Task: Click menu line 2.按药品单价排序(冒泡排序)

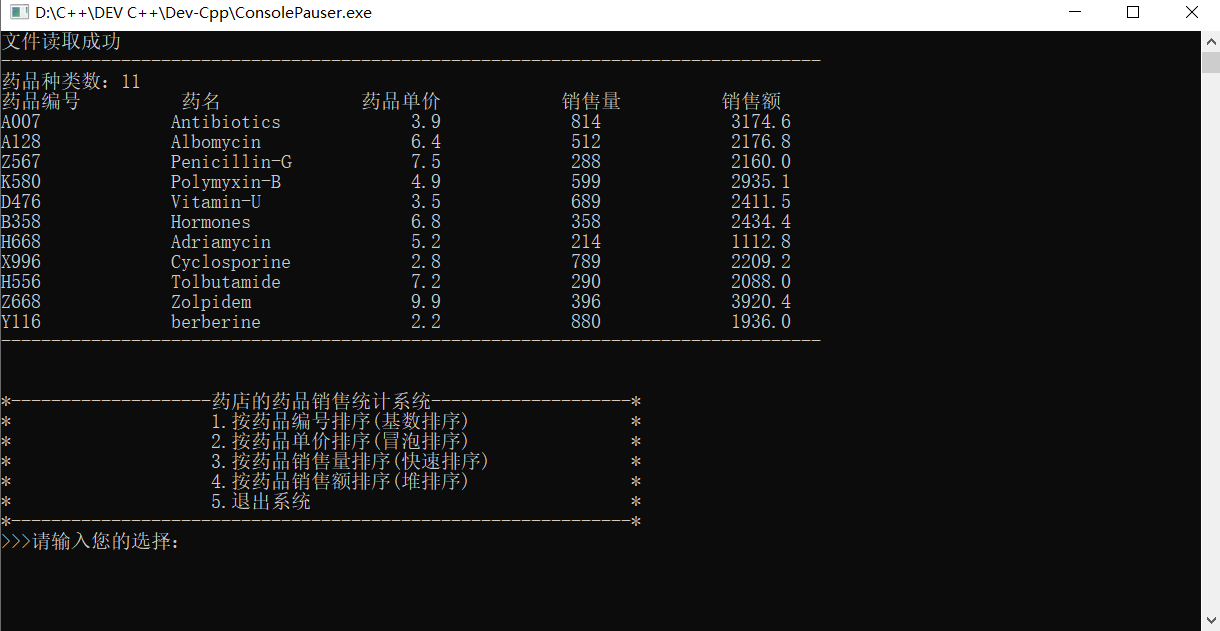Action: [x=341, y=442]
